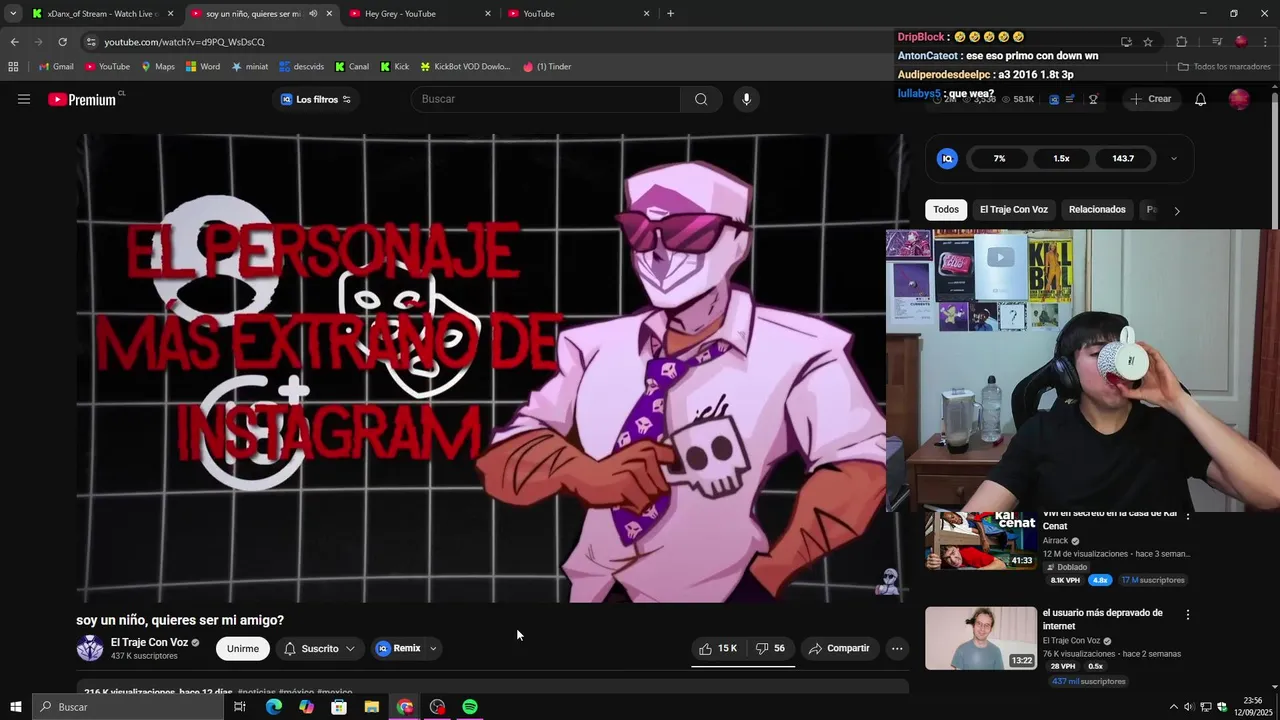Open a new browser tab
The width and height of the screenshot is (1280, 720).
tap(670, 14)
